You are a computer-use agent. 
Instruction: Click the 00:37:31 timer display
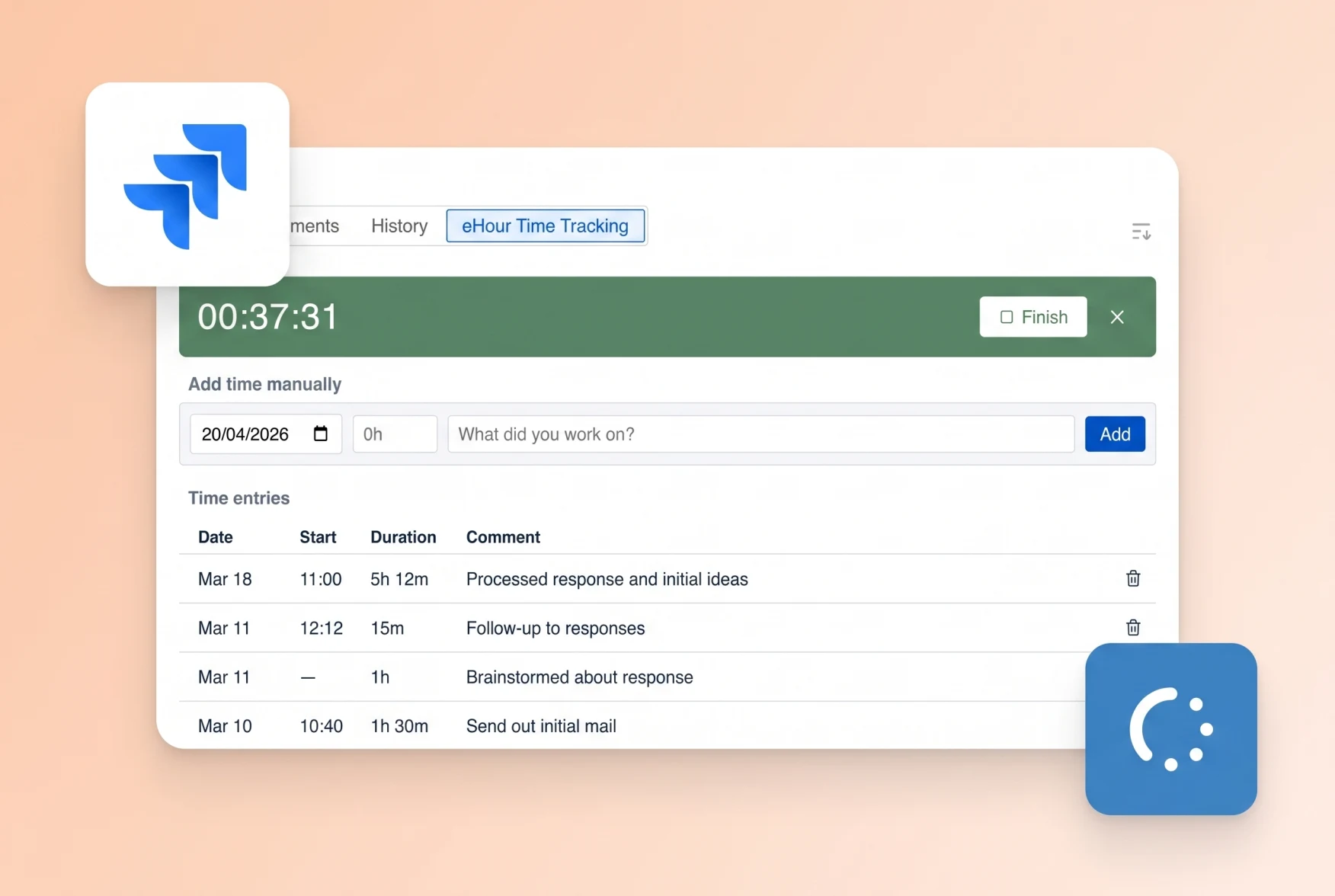tap(267, 317)
